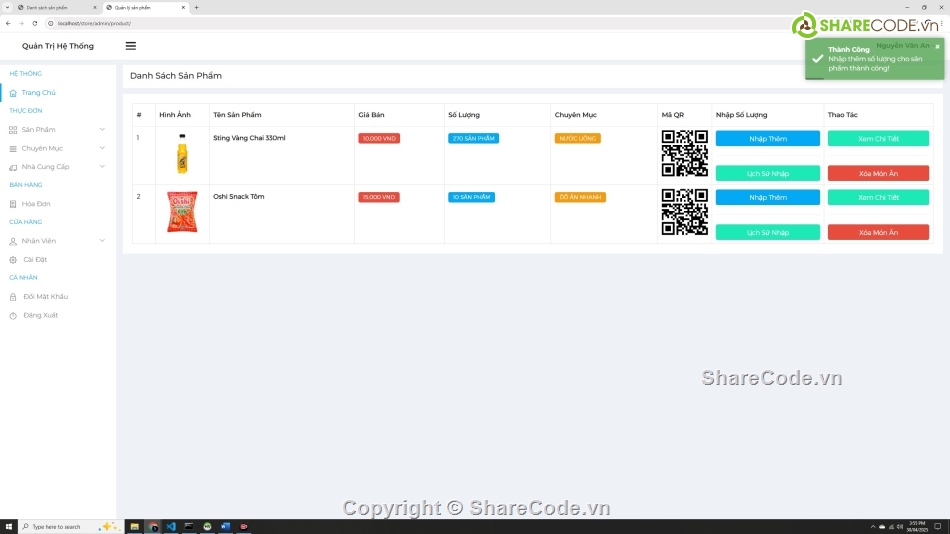Click the Đăng Xuất power icon

coord(13,316)
